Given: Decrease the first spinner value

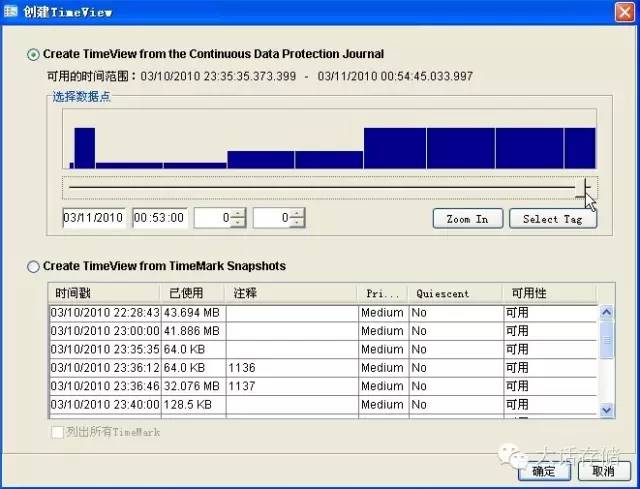Looking at the screenshot, I should [x=238, y=222].
